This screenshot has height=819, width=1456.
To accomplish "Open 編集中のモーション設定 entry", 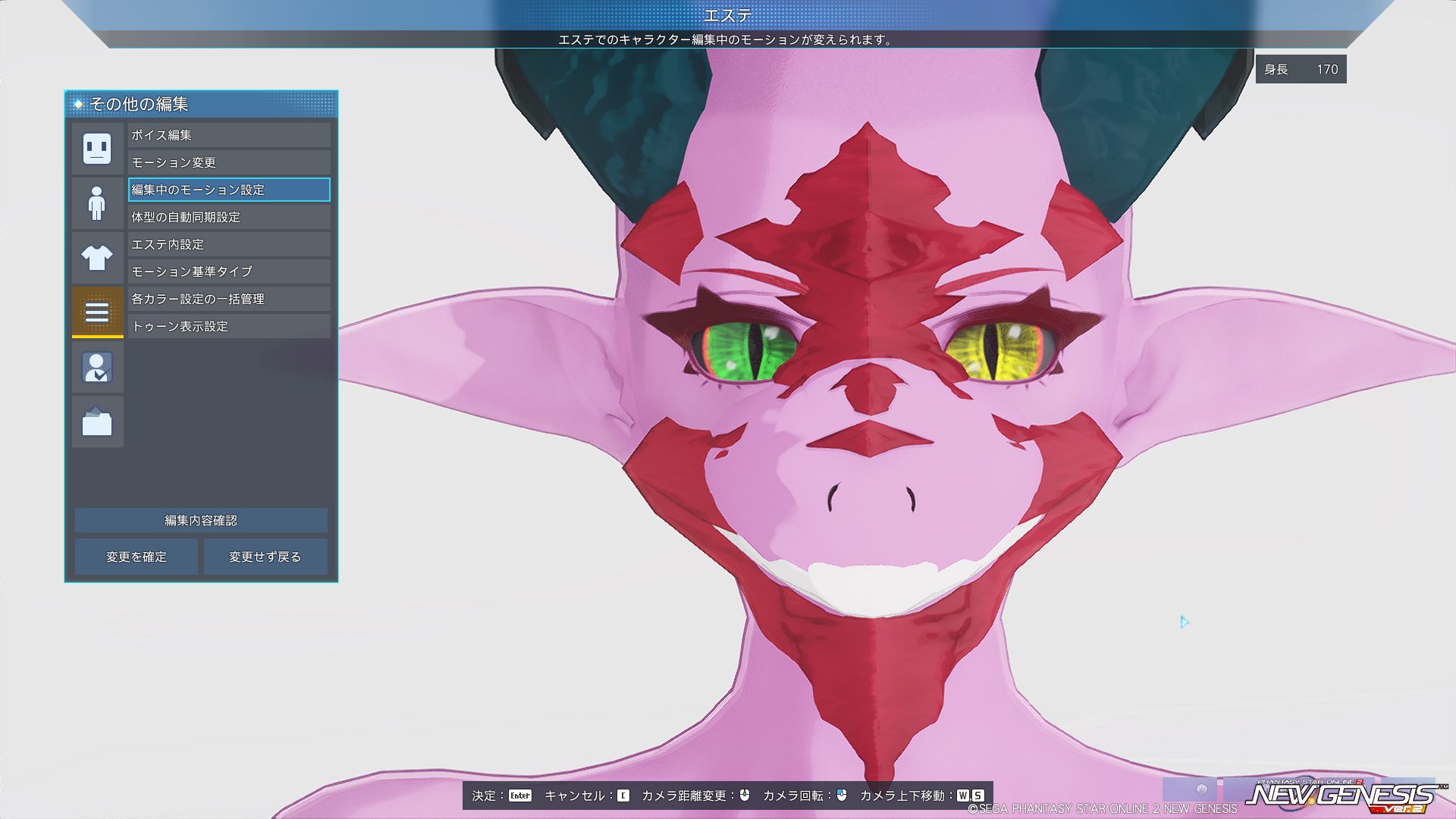I will (x=229, y=190).
